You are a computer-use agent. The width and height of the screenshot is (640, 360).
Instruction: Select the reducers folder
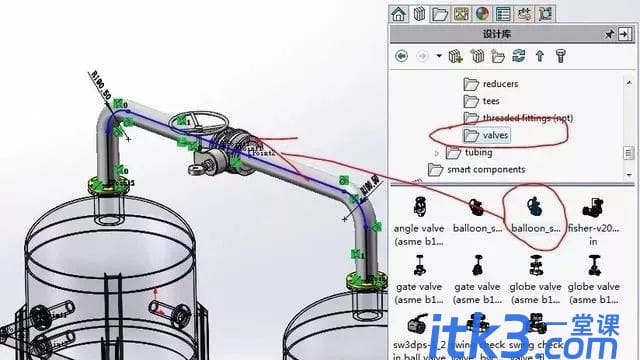[491, 84]
